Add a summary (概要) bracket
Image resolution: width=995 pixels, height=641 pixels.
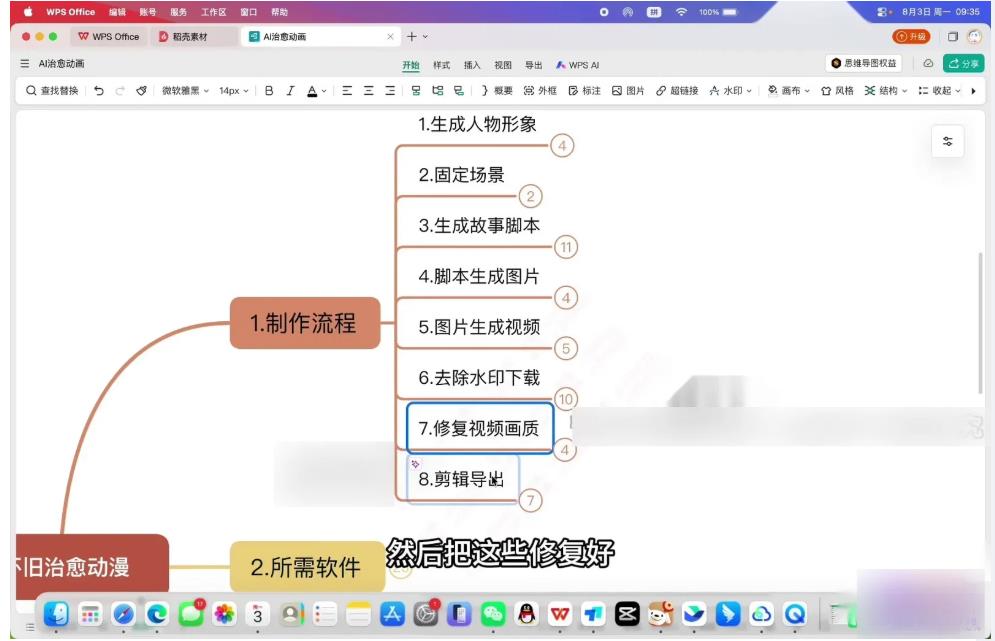[497, 91]
